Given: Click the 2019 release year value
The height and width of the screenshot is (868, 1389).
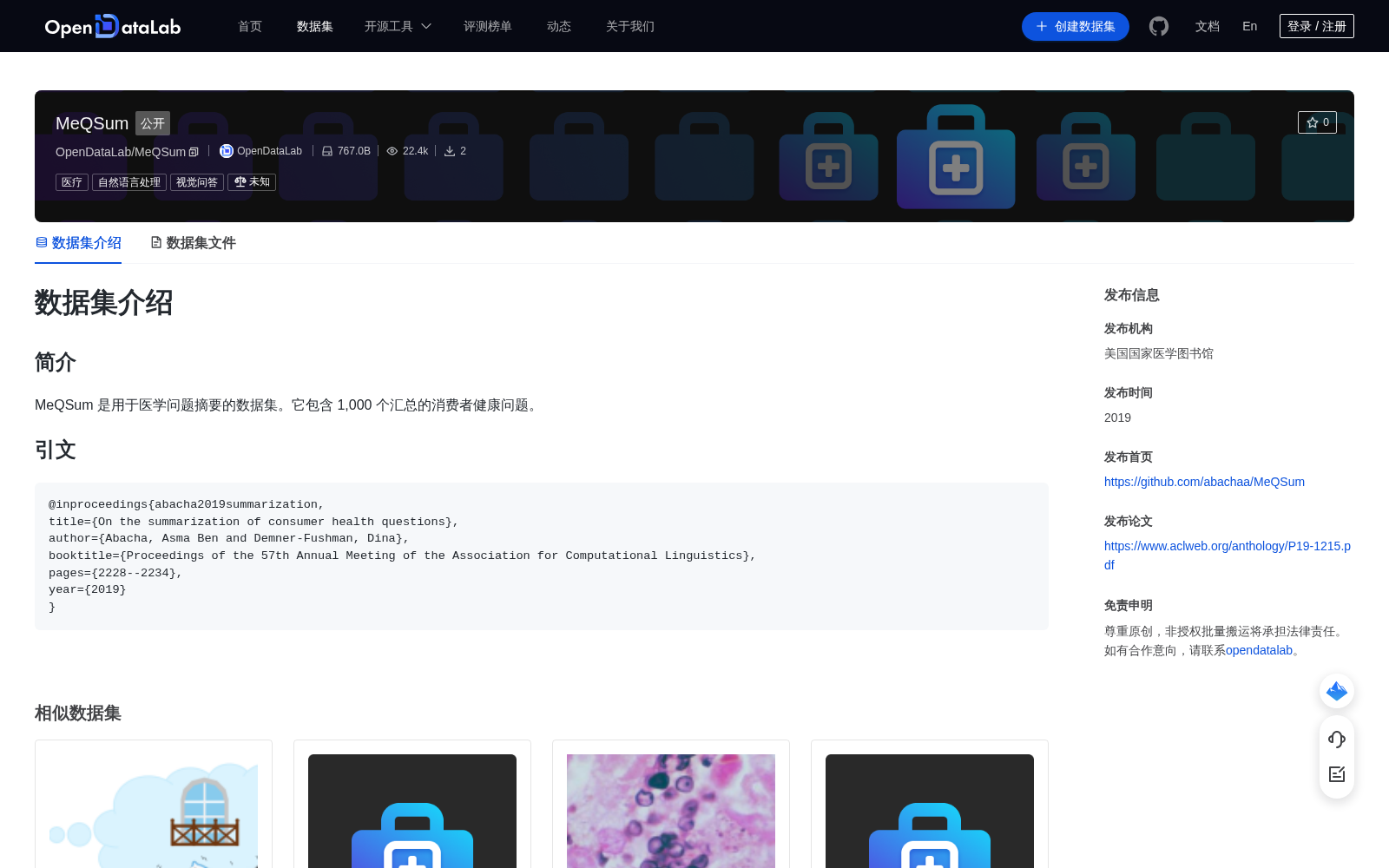Looking at the screenshot, I should [x=1117, y=418].
